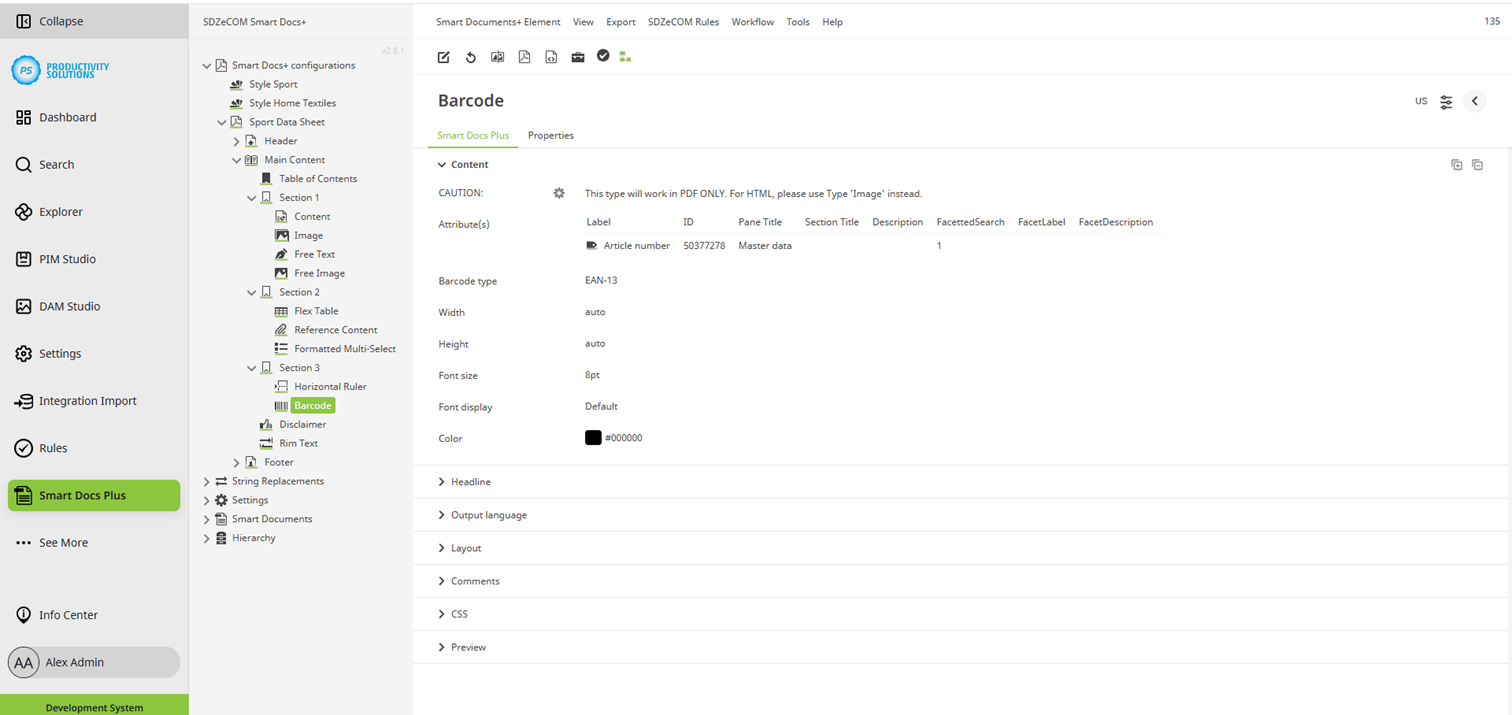Screen dimensions: 1512x715
Task: Collapse all sections using minus copy icon
Action: (1478, 164)
